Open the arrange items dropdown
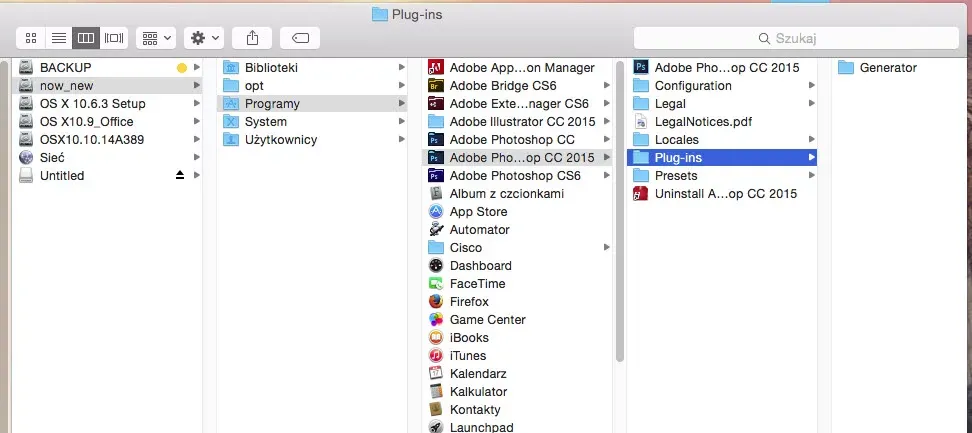Screen dimensions: 972x433 pos(155,38)
